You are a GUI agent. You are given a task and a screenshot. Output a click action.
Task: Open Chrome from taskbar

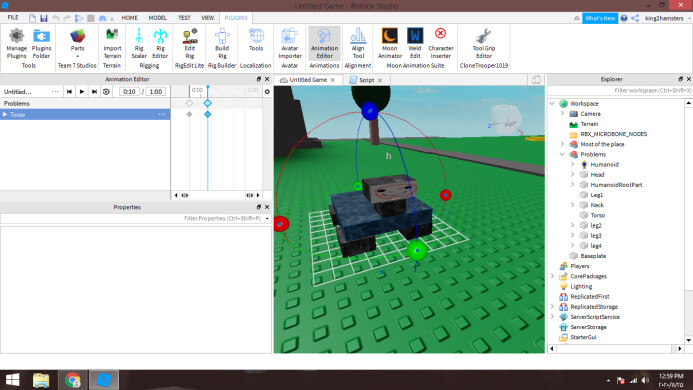pyautogui.click(x=72, y=380)
